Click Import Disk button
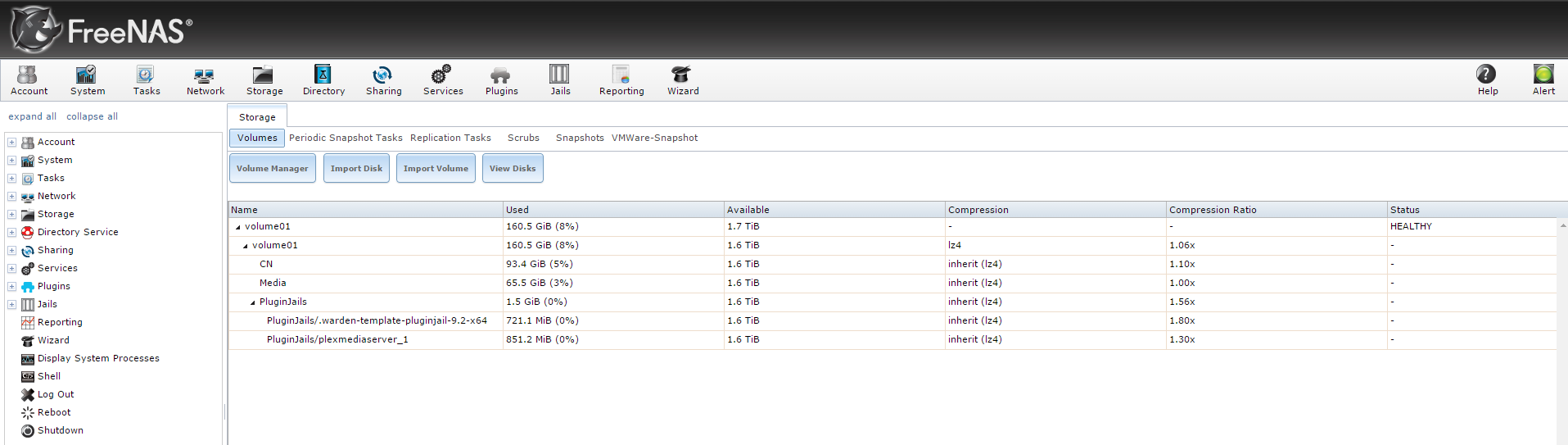The image size is (1568, 445). point(356,168)
